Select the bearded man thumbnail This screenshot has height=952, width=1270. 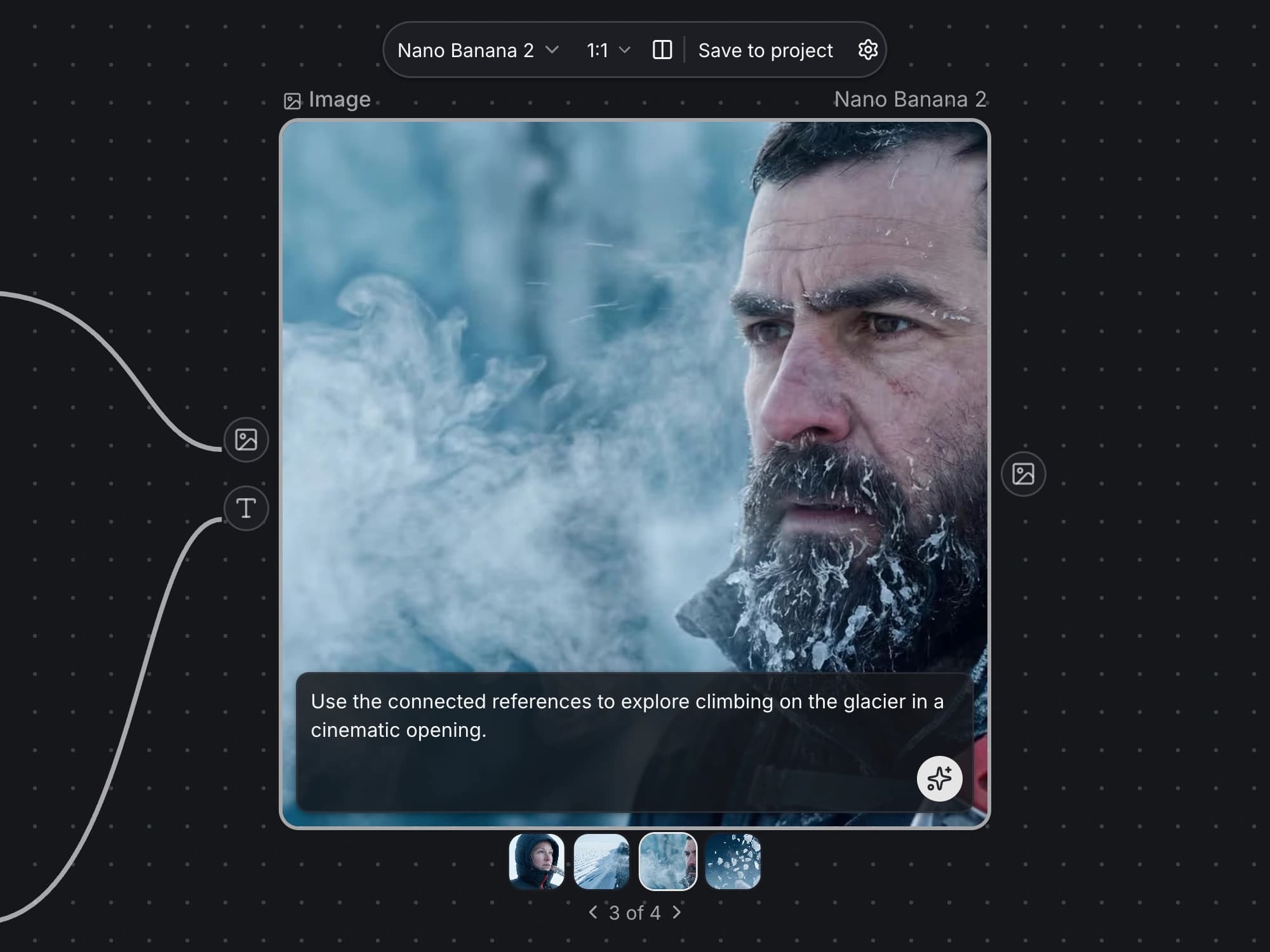[668, 861]
